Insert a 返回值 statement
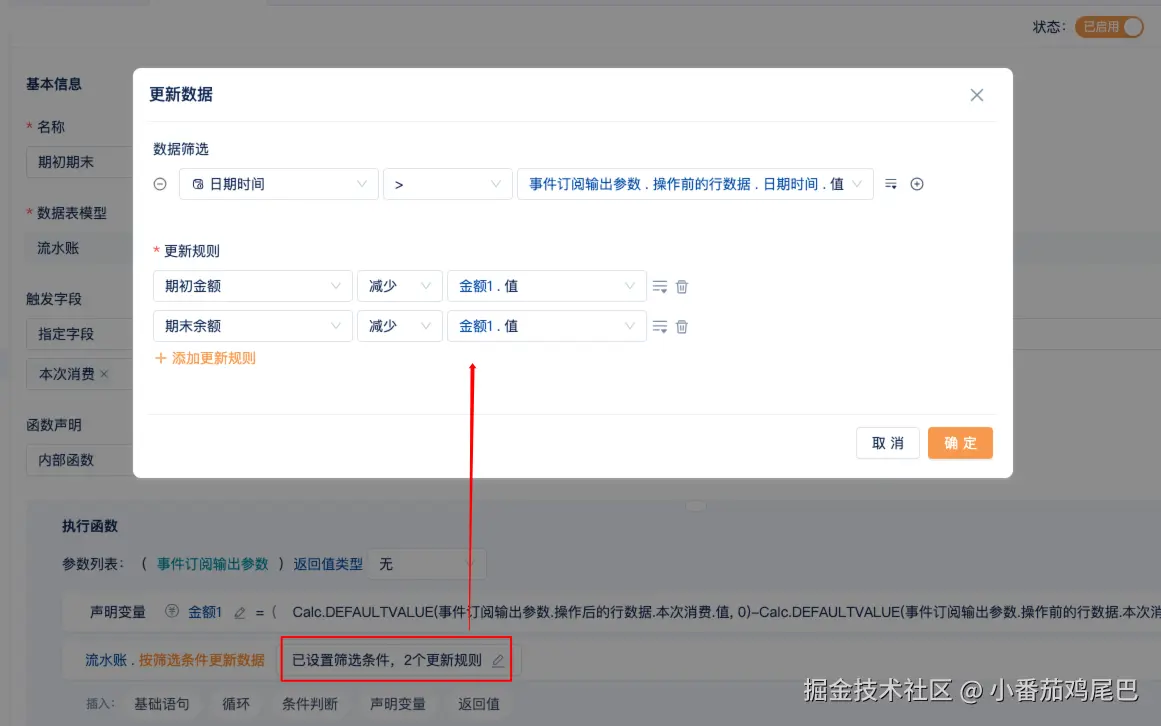The width and height of the screenshot is (1161, 726). coord(478,704)
